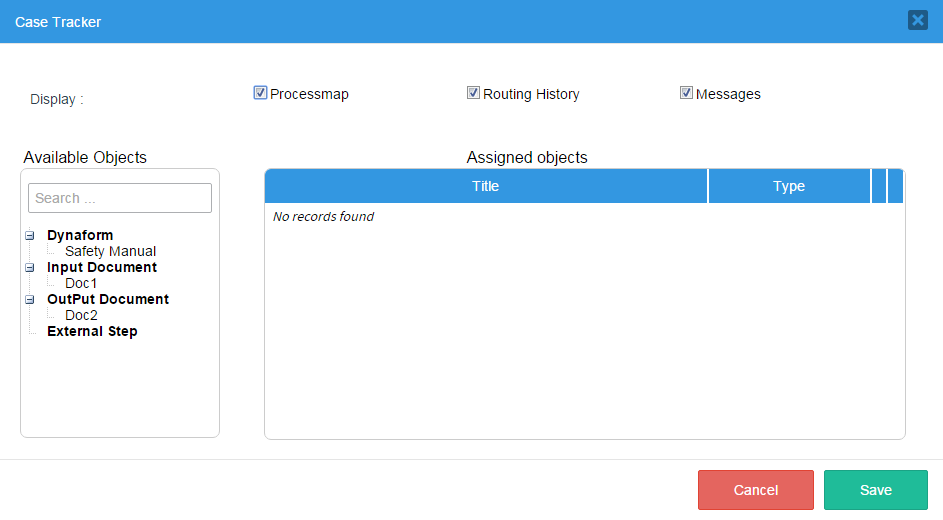The width and height of the screenshot is (943, 520).
Task: Collapse the Dynaform tree node
Action: [x=30, y=236]
